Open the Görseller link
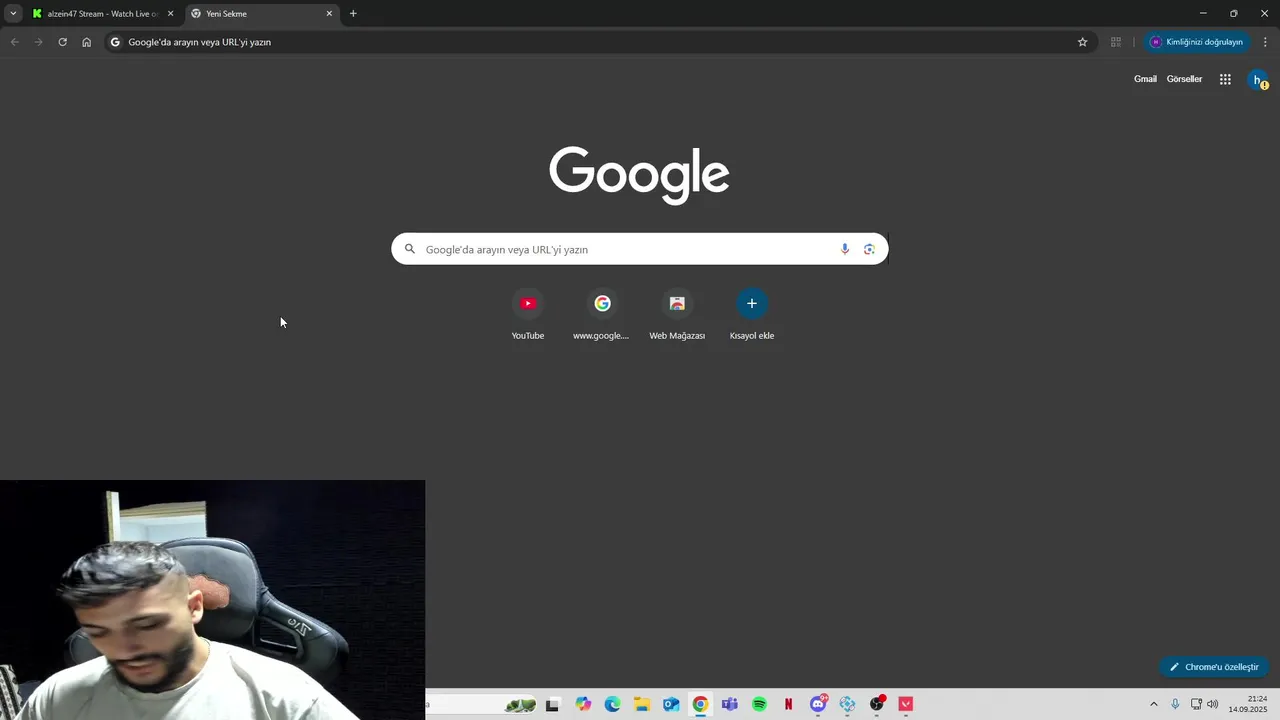1280x720 pixels. (x=1184, y=79)
